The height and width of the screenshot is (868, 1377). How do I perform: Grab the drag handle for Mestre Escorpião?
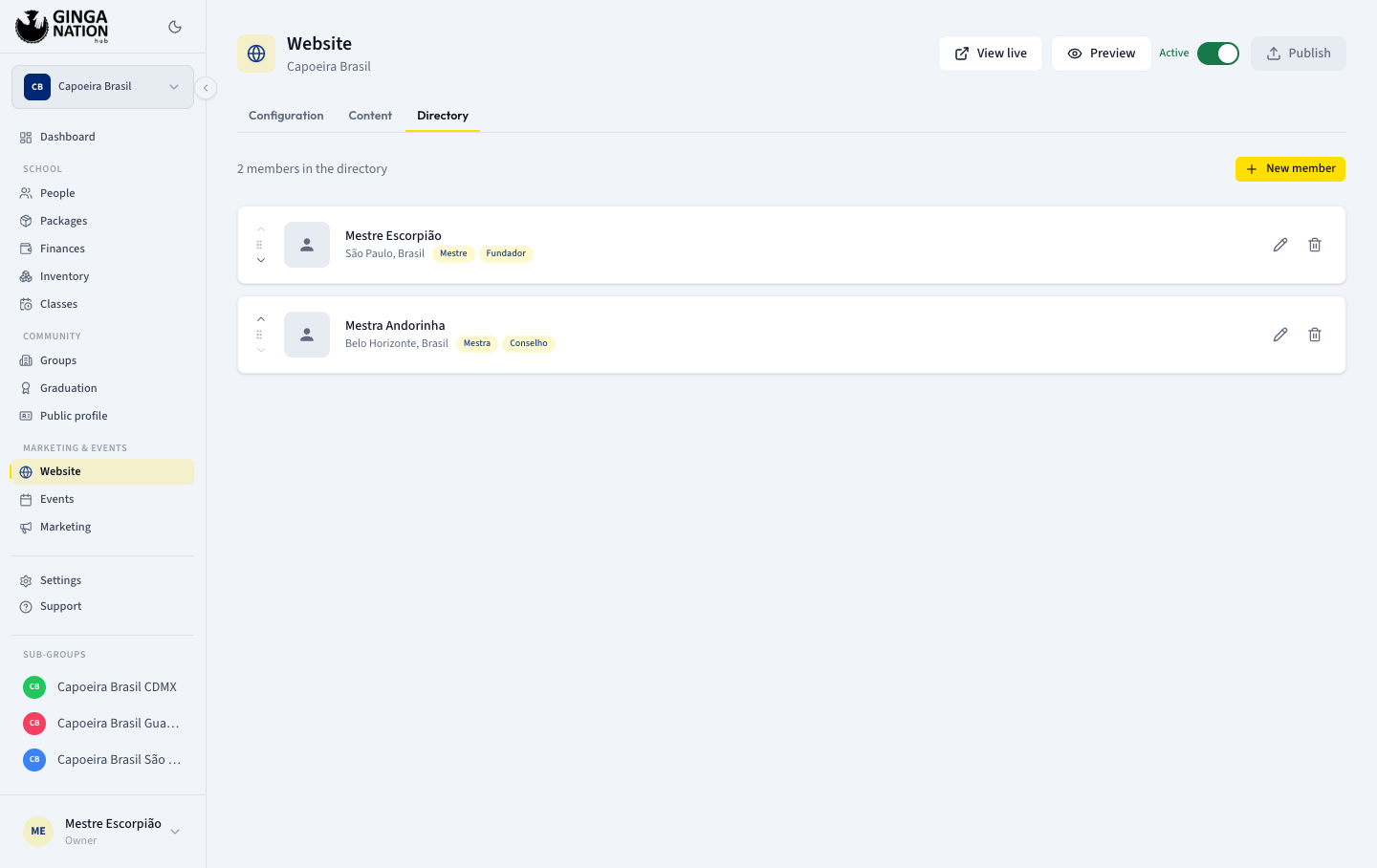259,245
